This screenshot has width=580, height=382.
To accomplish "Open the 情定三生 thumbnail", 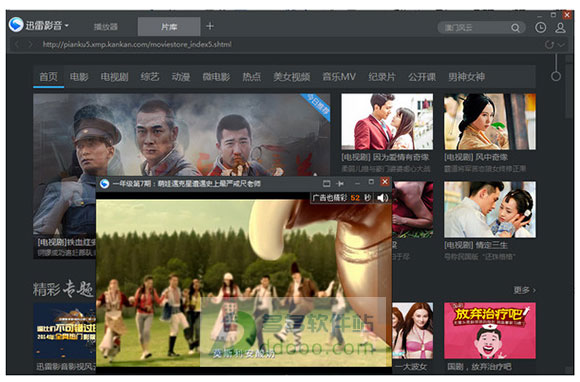I will click(x=490, y=209).
